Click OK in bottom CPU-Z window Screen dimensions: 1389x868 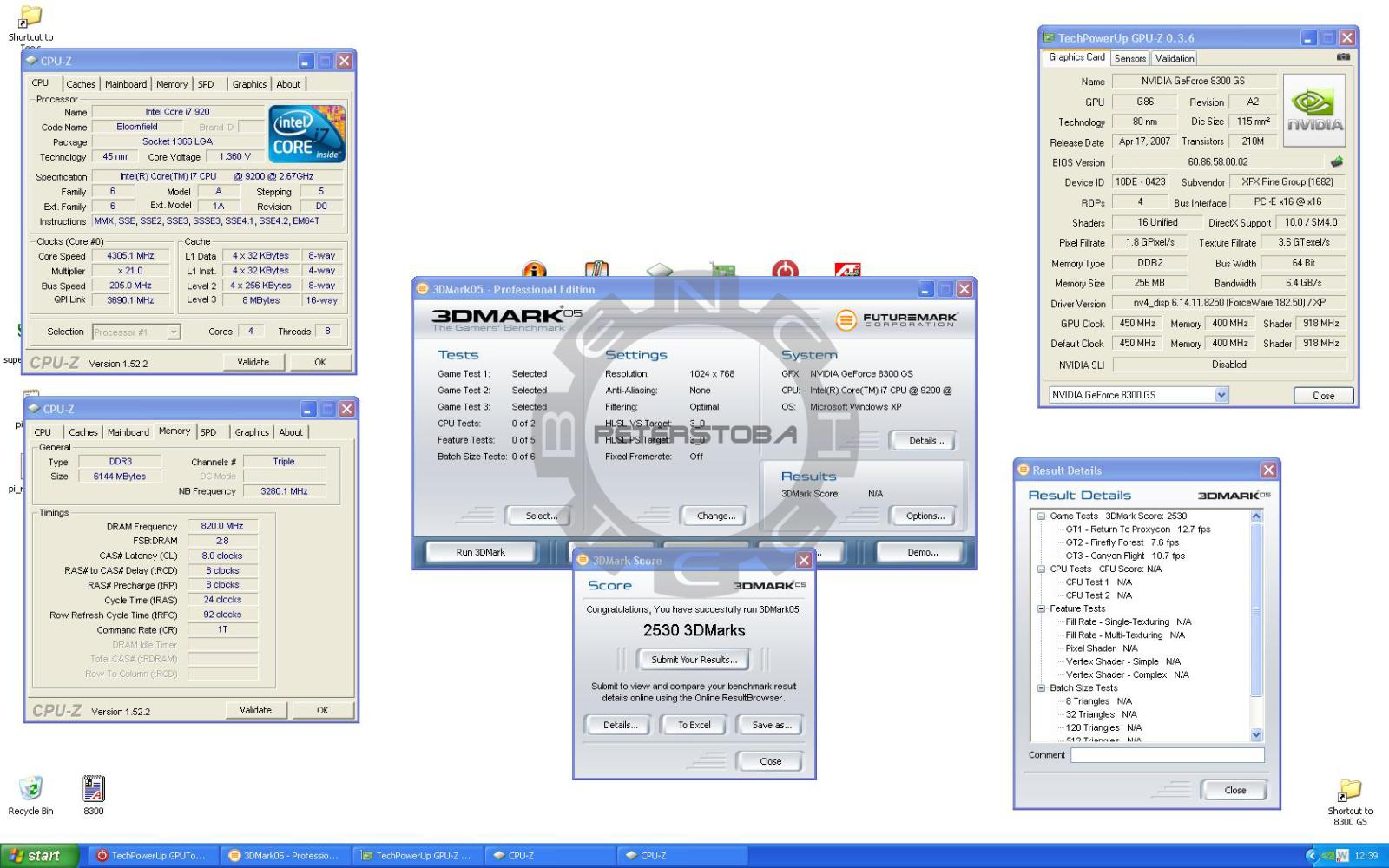pyautogui.click(x=322, y=710)
